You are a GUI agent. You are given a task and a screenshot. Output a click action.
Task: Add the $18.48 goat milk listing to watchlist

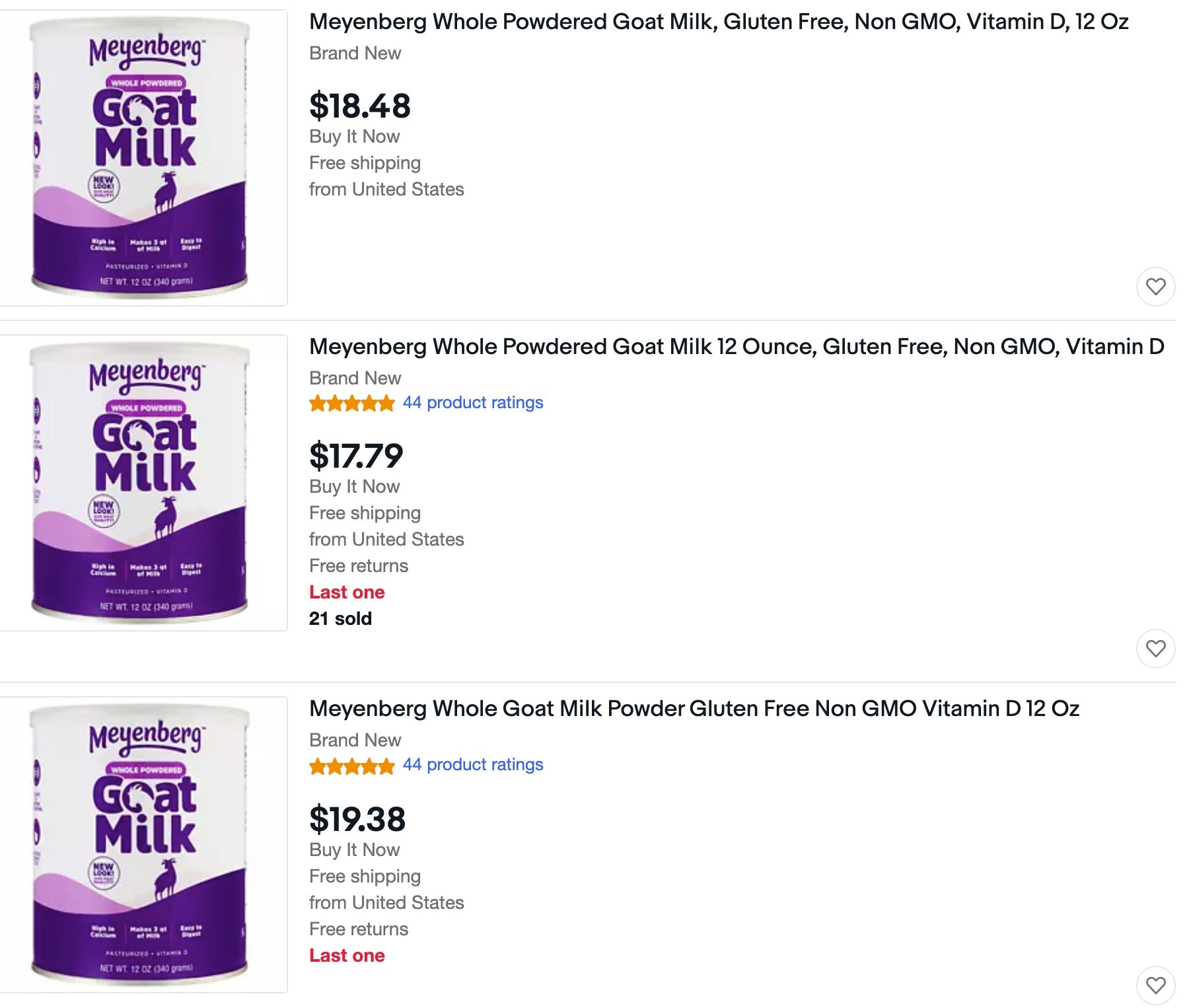point(1155,287)
